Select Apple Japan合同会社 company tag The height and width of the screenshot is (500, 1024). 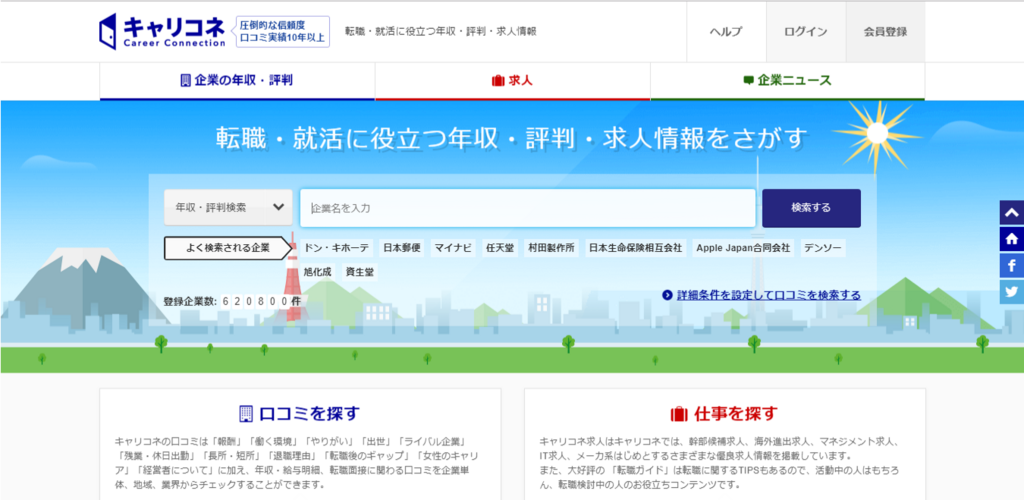pos(743,248)
